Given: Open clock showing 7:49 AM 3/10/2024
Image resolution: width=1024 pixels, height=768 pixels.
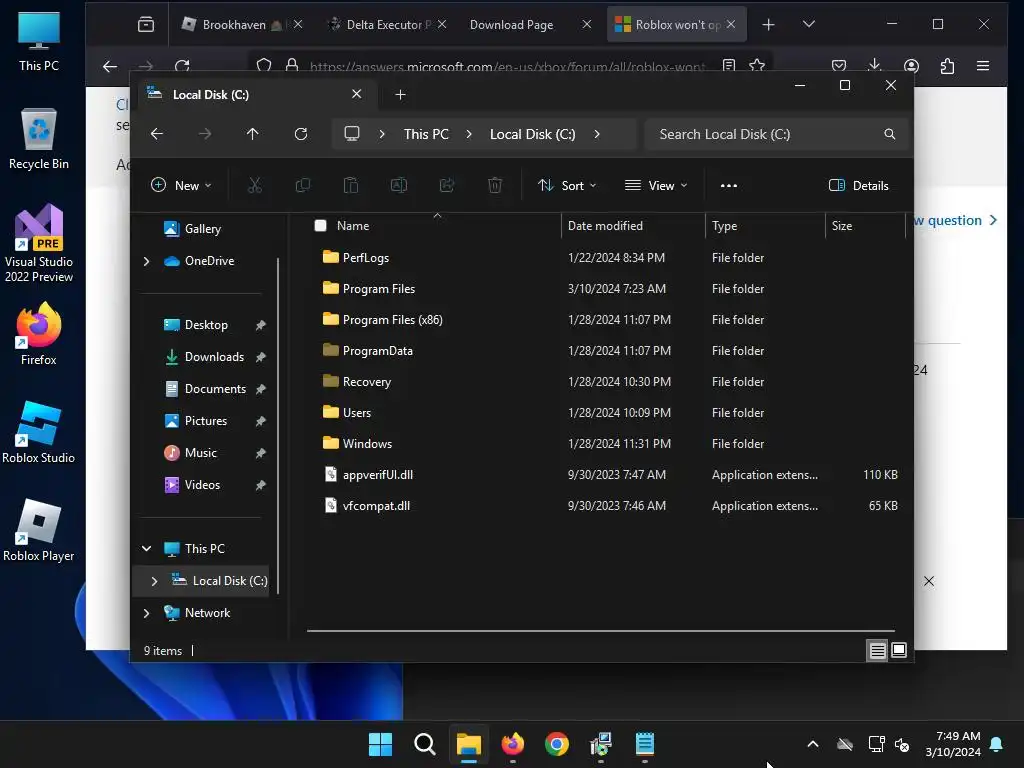Looking at the screenshot, I should tap(953, 744).
